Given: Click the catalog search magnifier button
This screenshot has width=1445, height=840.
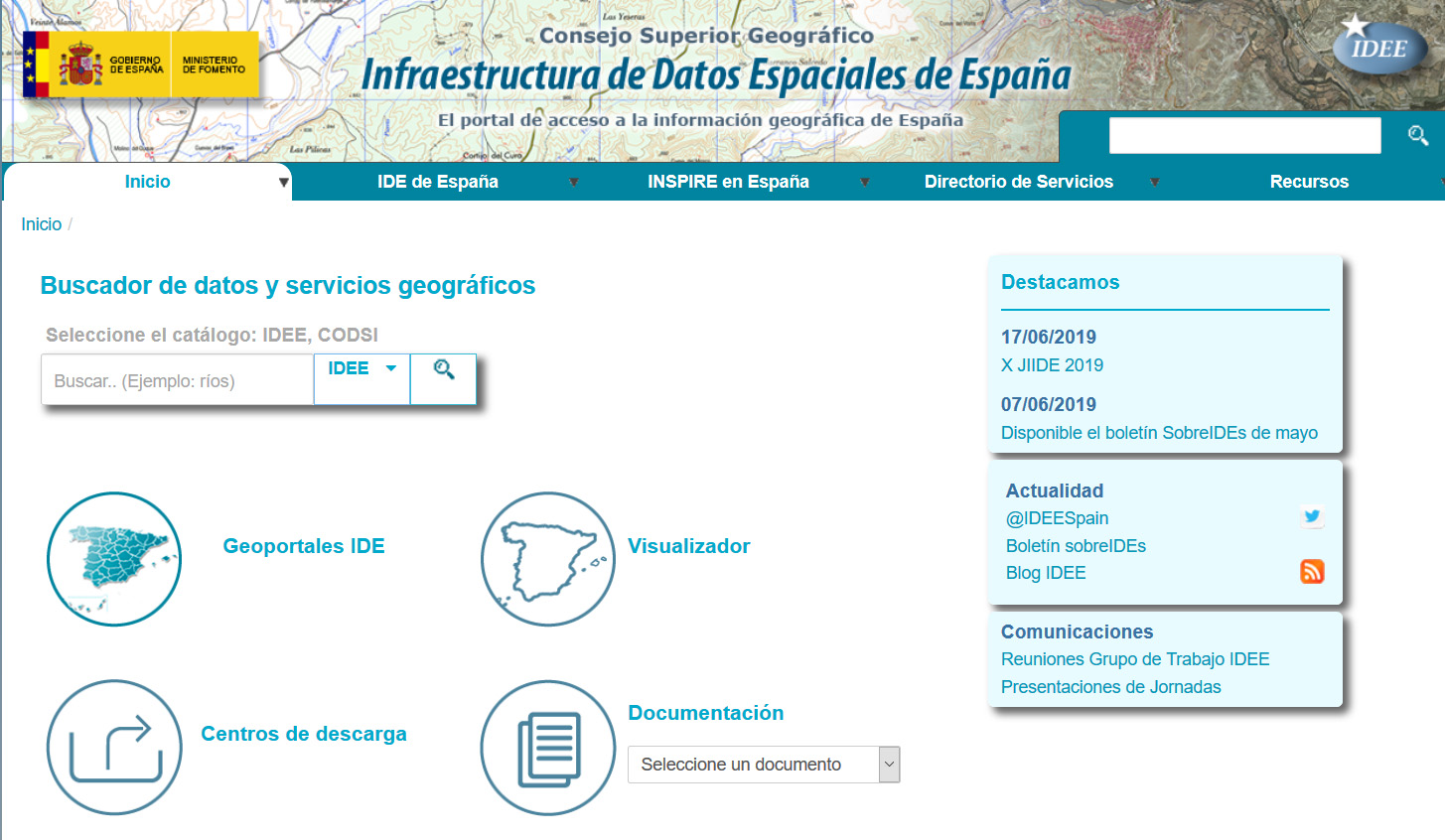Looking at the screenshot, I should click(x=443, y=379).
